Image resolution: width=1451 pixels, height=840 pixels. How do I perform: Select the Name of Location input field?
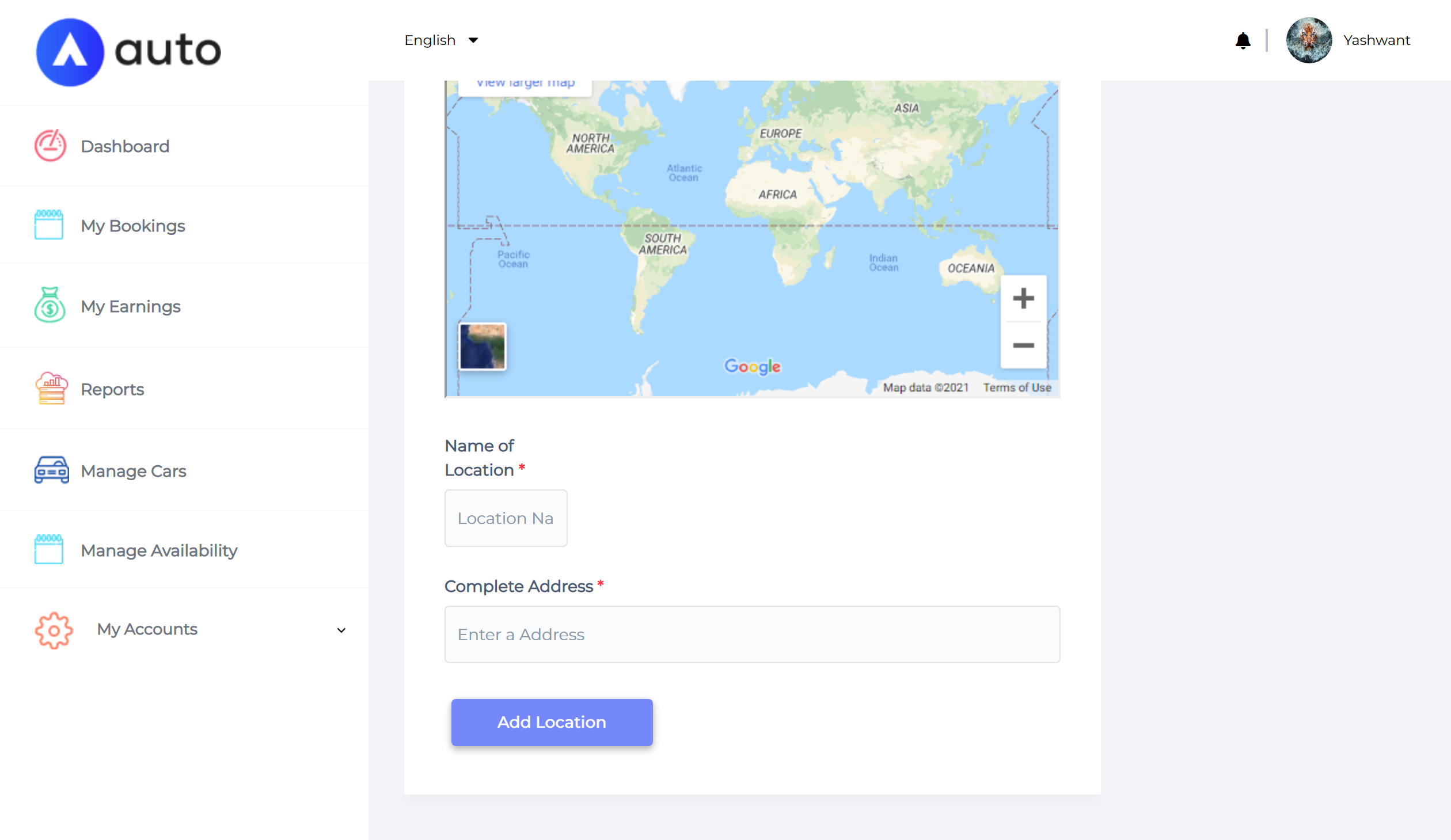[506, 518]
